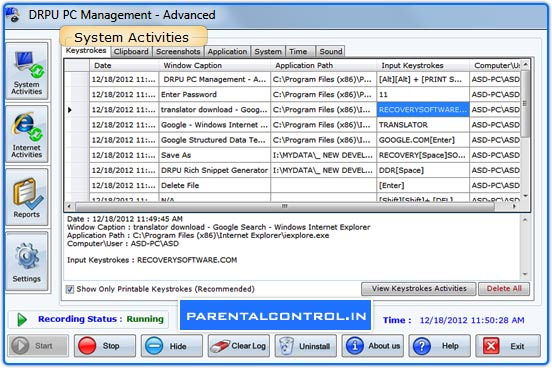Hide the application with Hide button
Image resolution: width=552 pixels, height=368 pixels.
click(x=172, y=346)
